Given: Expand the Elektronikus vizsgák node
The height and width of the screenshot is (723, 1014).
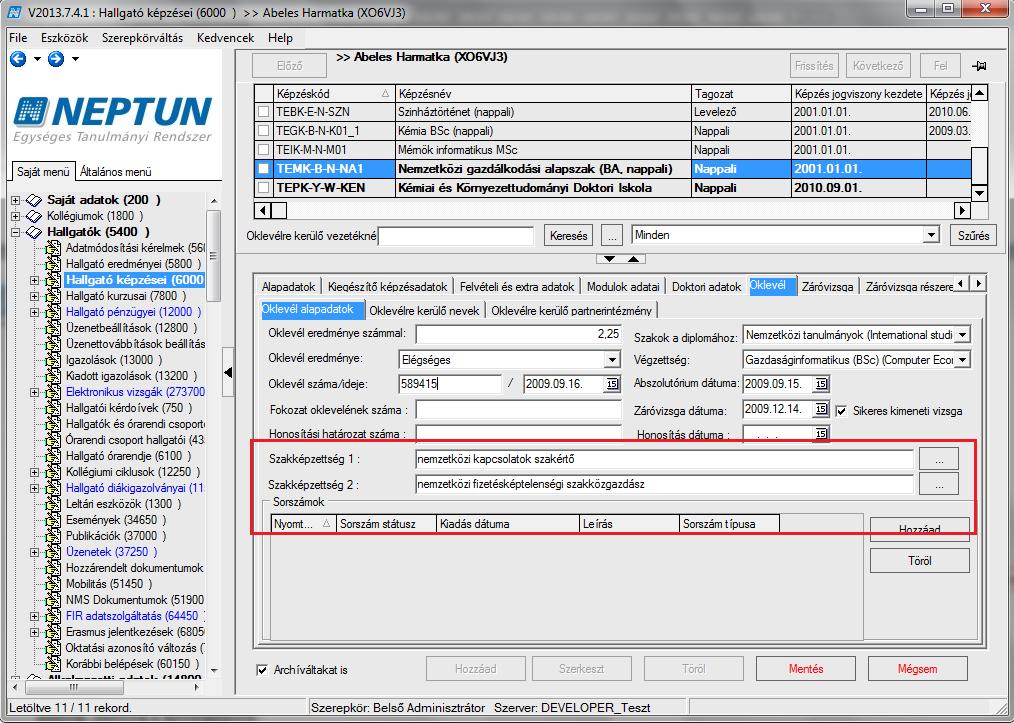Looking at the screenshot, I should coord(34,392).
